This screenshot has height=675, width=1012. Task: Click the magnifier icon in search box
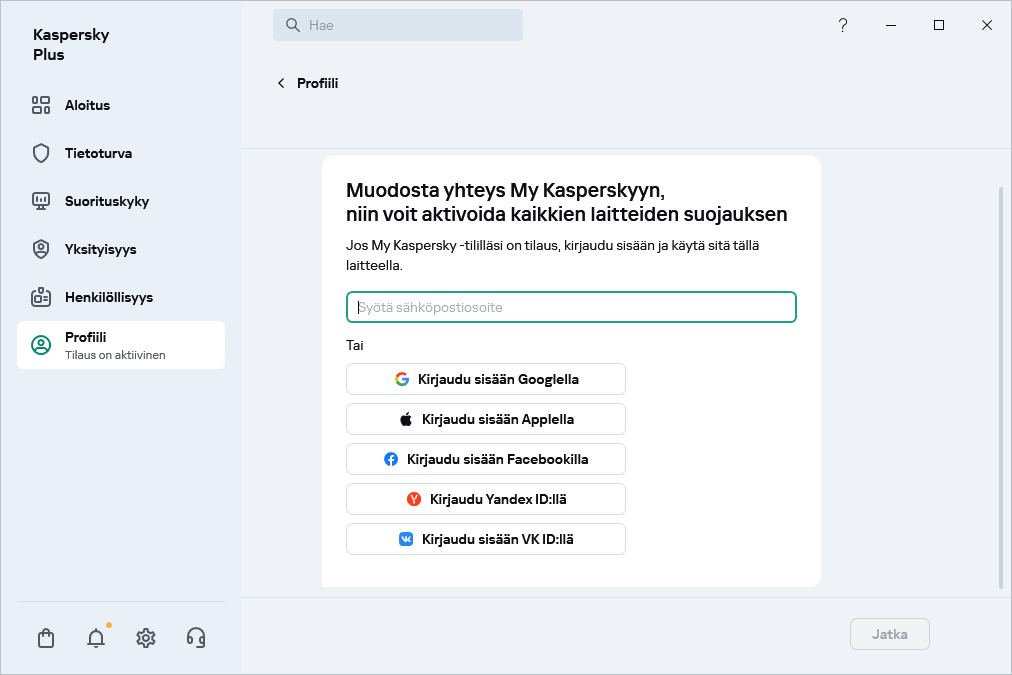pos(293,26)
